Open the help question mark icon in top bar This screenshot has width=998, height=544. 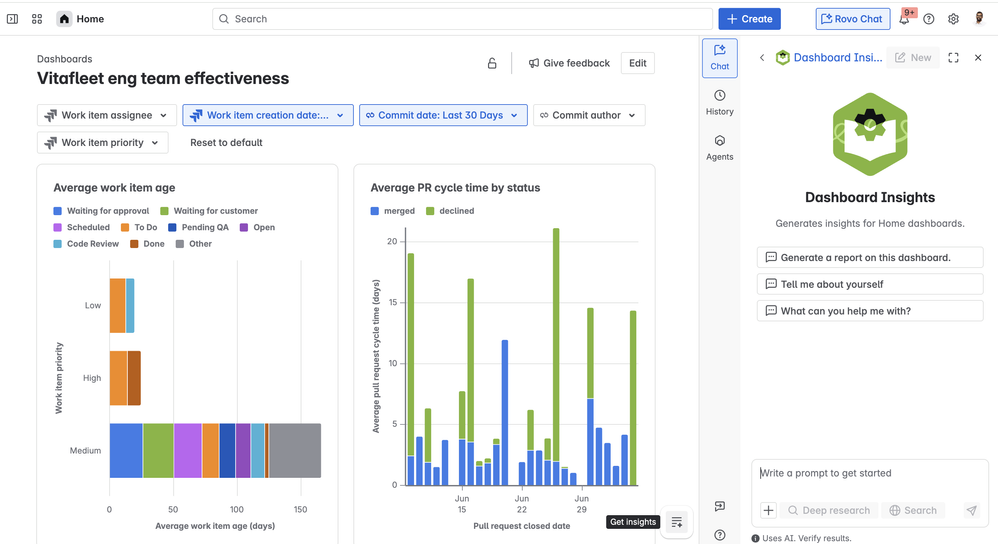pyautogui.click(x=929, y=19)
